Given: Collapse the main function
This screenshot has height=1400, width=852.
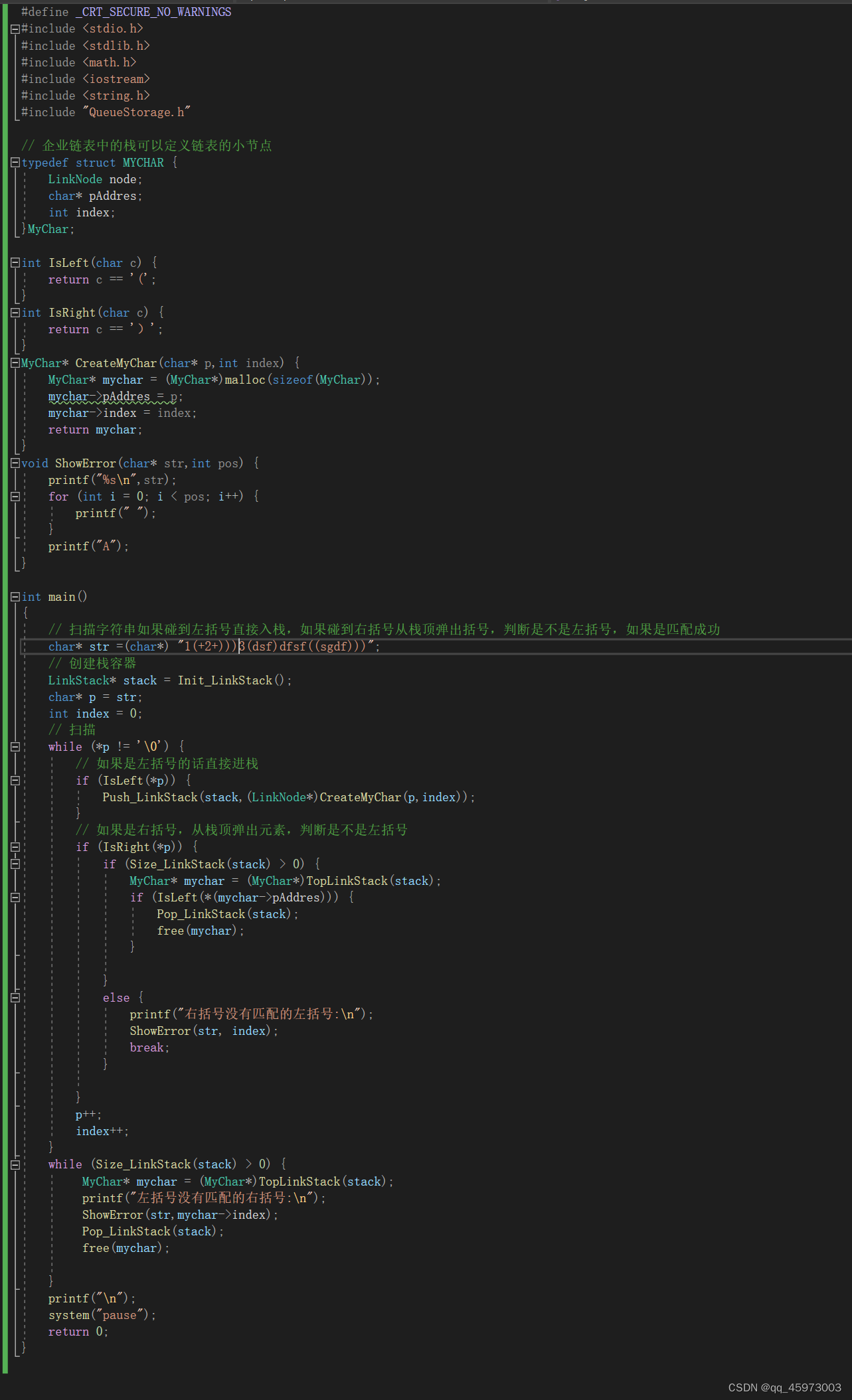Looking at the screenshot, I should coord(15,597).
